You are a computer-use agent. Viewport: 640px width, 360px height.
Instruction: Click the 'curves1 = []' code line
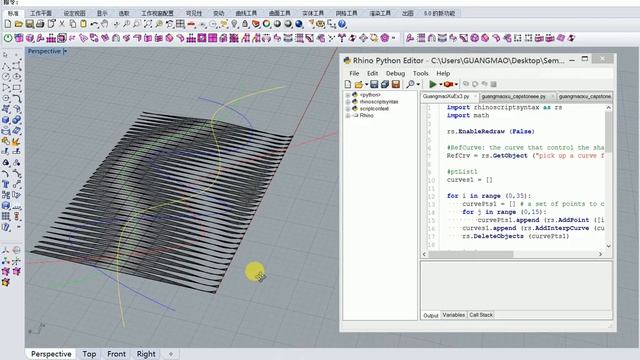(x=469, y=180)
